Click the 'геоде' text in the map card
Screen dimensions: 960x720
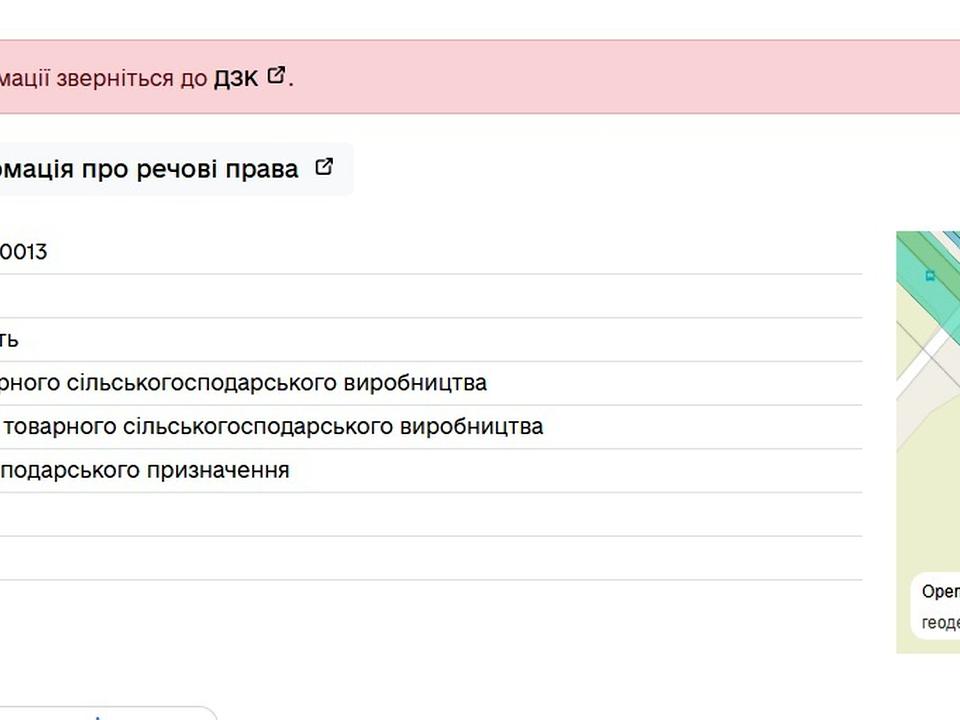(940, 622)
